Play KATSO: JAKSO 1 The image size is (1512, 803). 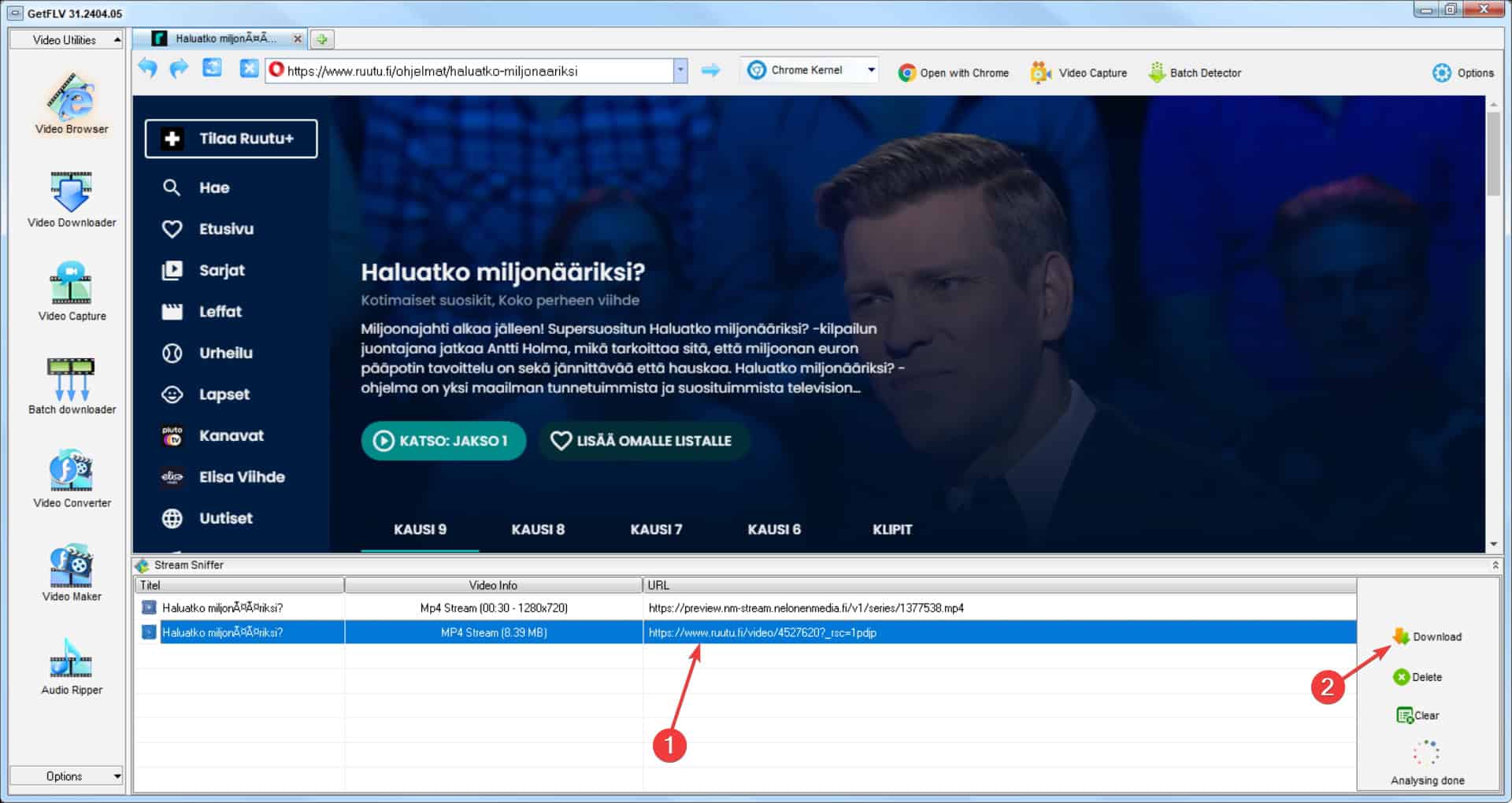coord(443,441)
